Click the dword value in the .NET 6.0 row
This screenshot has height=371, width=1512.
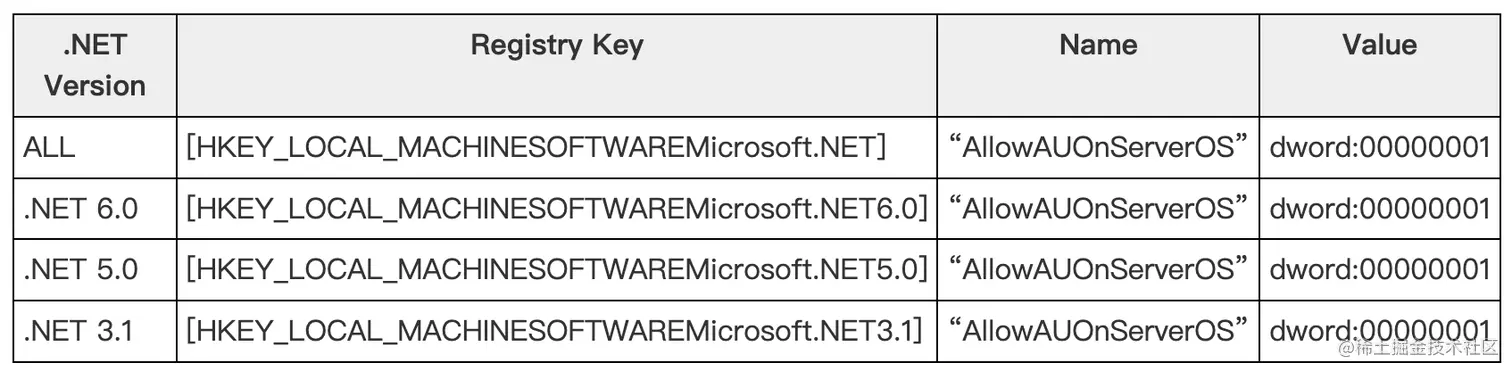pyautogui.click(x=1380, y=209)
